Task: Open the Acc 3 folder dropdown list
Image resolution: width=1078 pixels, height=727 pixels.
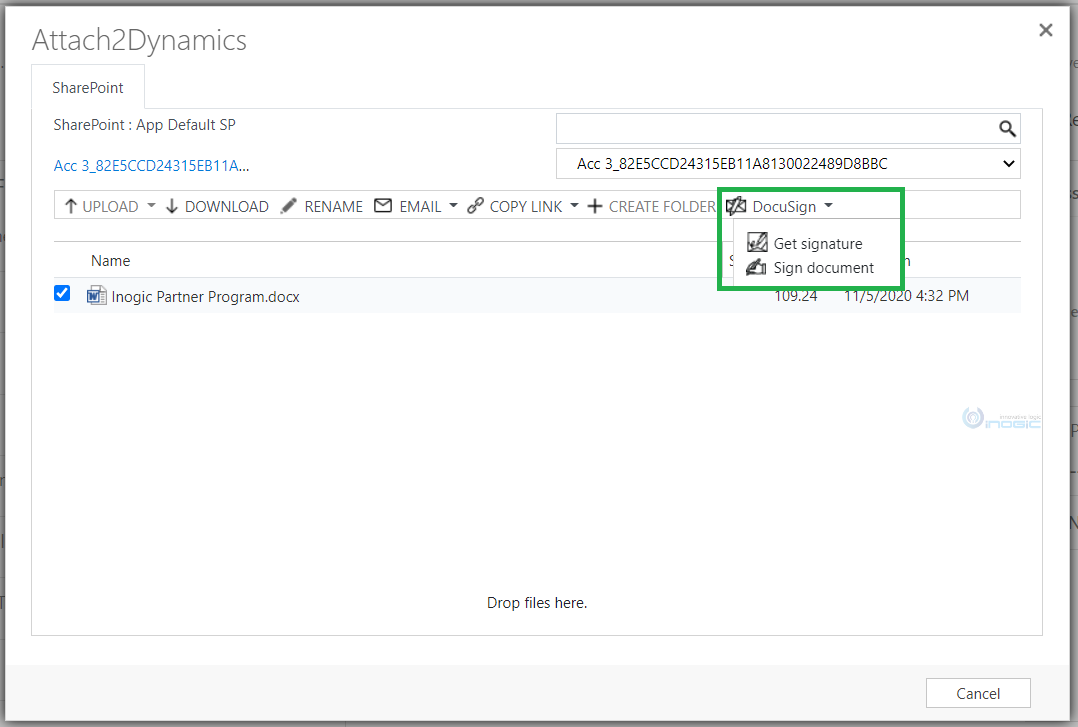Action: coord(788,164)
